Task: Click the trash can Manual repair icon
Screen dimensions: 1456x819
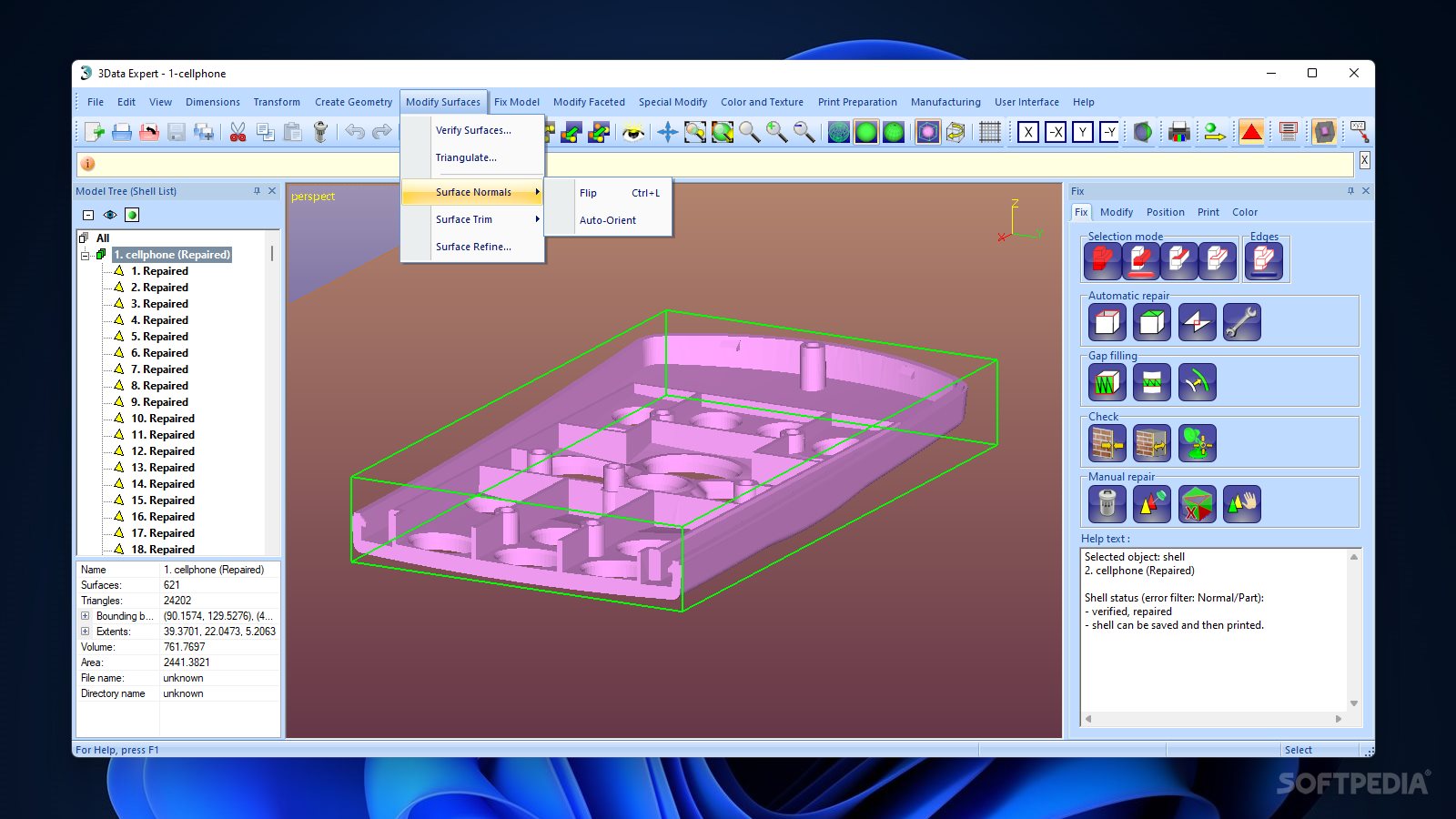Action: point(1107,503)
